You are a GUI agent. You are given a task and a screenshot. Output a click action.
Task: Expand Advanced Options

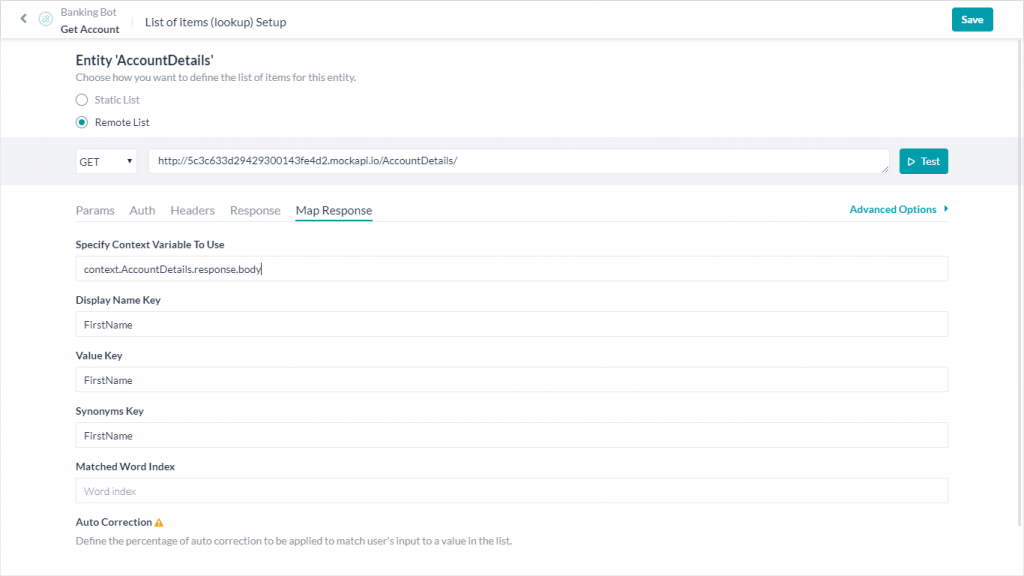coord(898,210)
